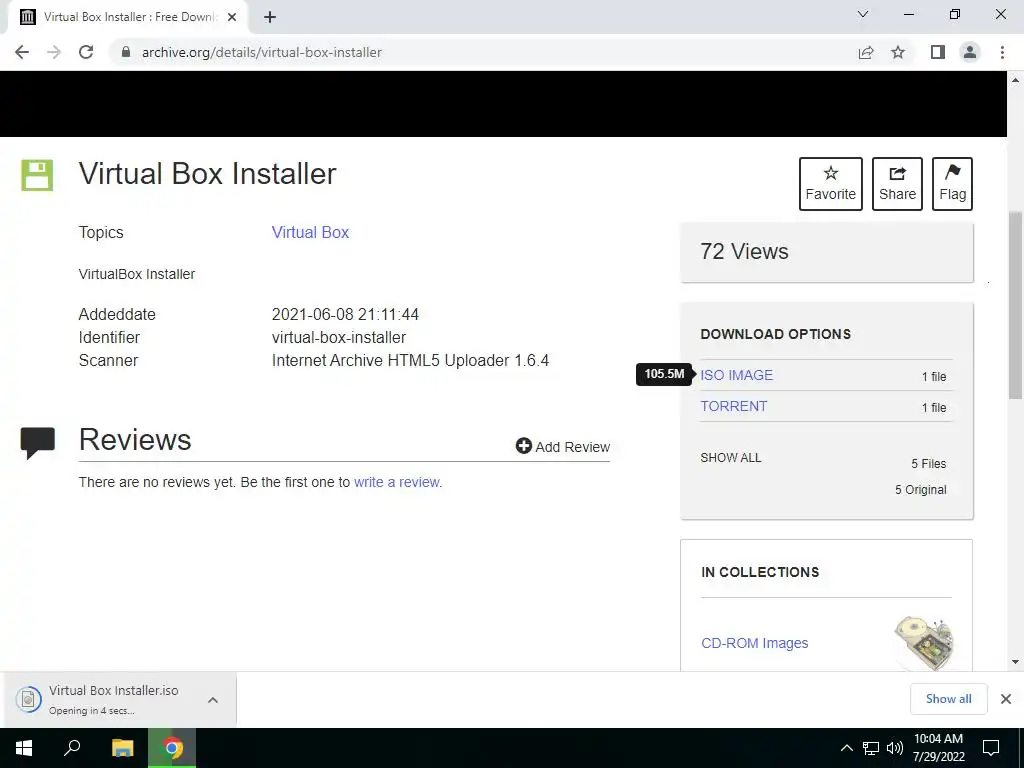Open the taskbar clock and calendar
This screenshot has width=1024, height=768.
[x=938, y=748]
